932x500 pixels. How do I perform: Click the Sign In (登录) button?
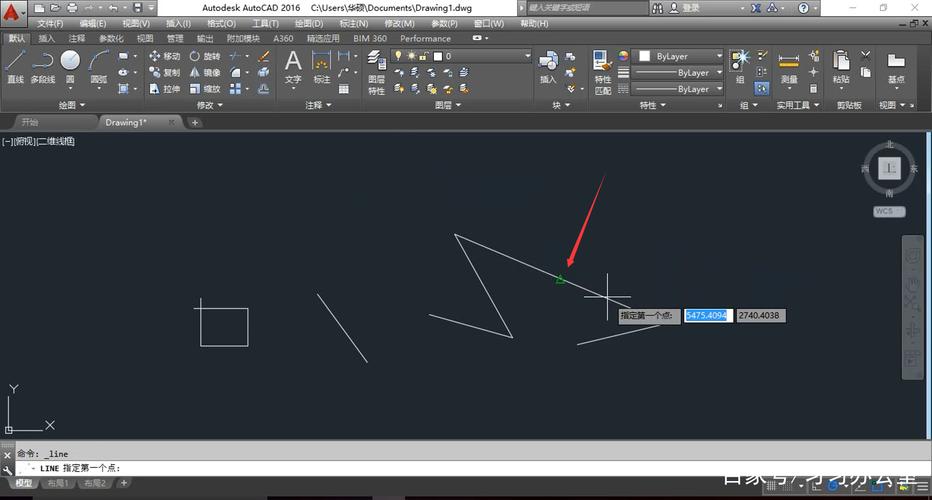click(x=692, y=8)
